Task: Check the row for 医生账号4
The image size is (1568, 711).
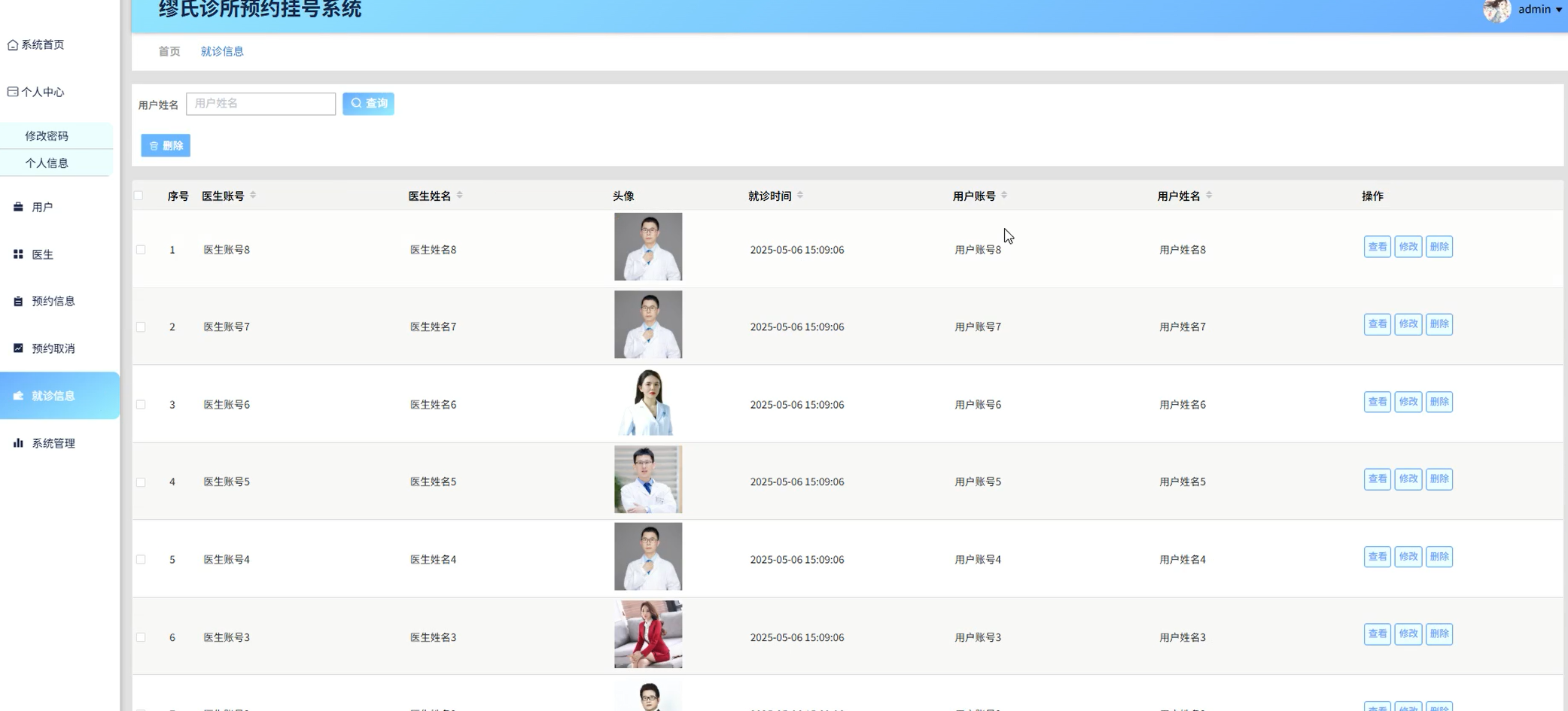Action: (141, 560)
